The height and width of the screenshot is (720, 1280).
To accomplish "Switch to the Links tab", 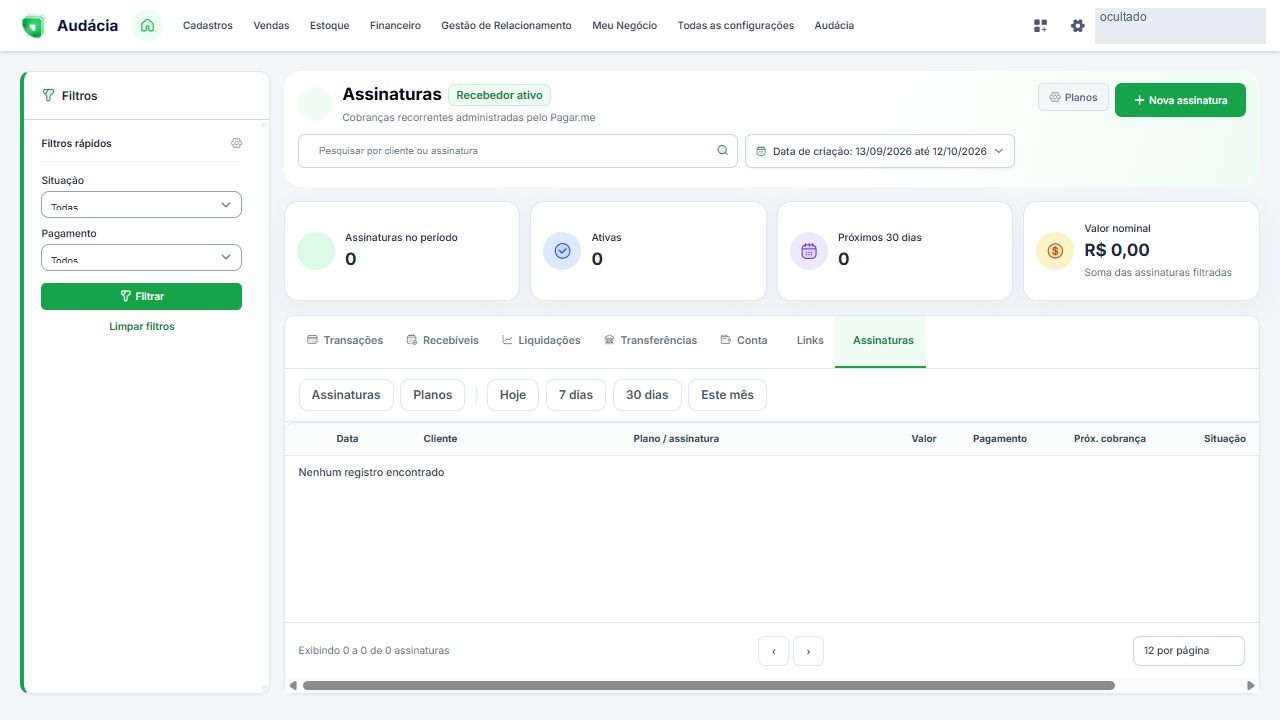I will (x=810, y=341).
